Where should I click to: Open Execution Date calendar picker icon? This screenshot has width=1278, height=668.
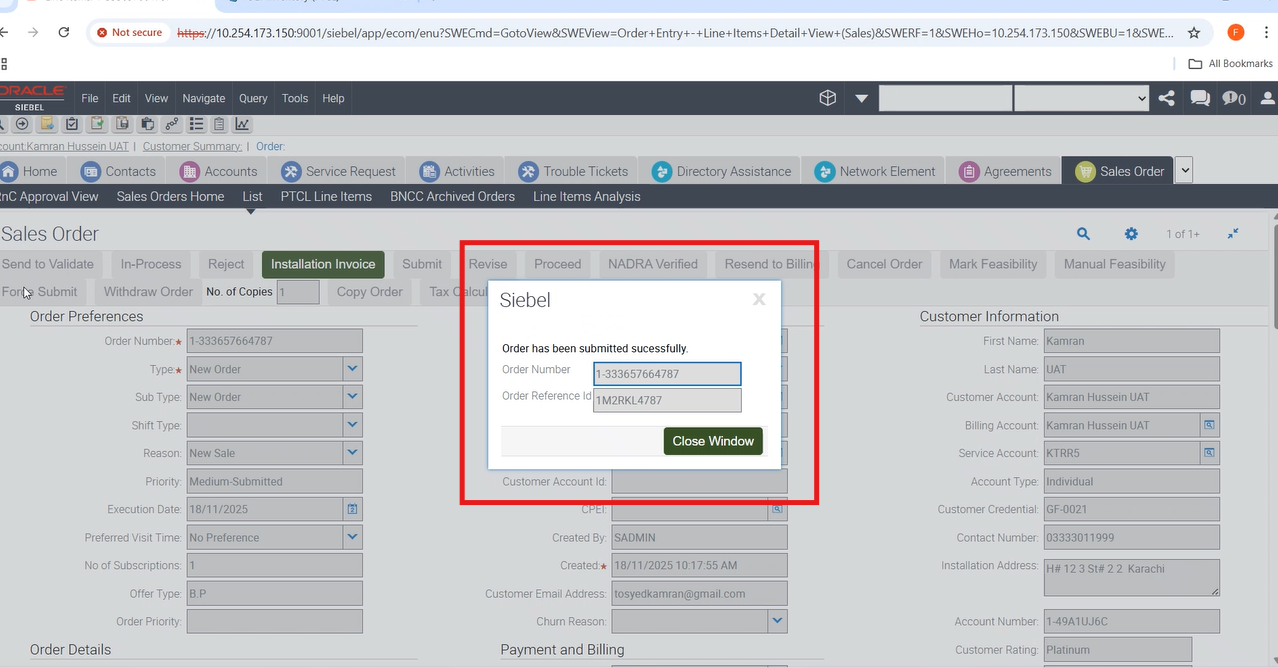(352, 509)
